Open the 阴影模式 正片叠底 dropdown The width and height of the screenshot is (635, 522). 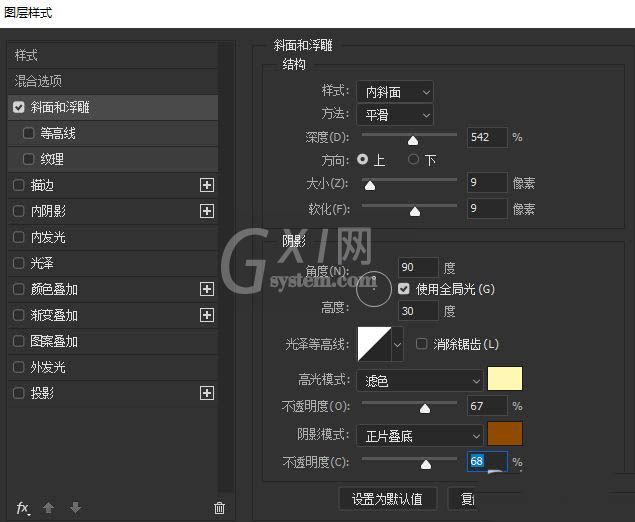pyautogui.click(x=420, y=436)
